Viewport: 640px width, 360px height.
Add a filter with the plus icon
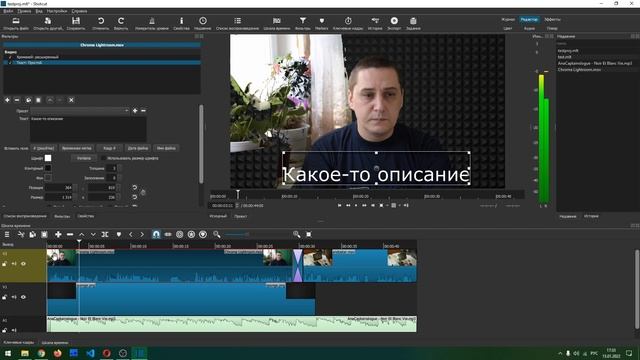click(7, 100)
